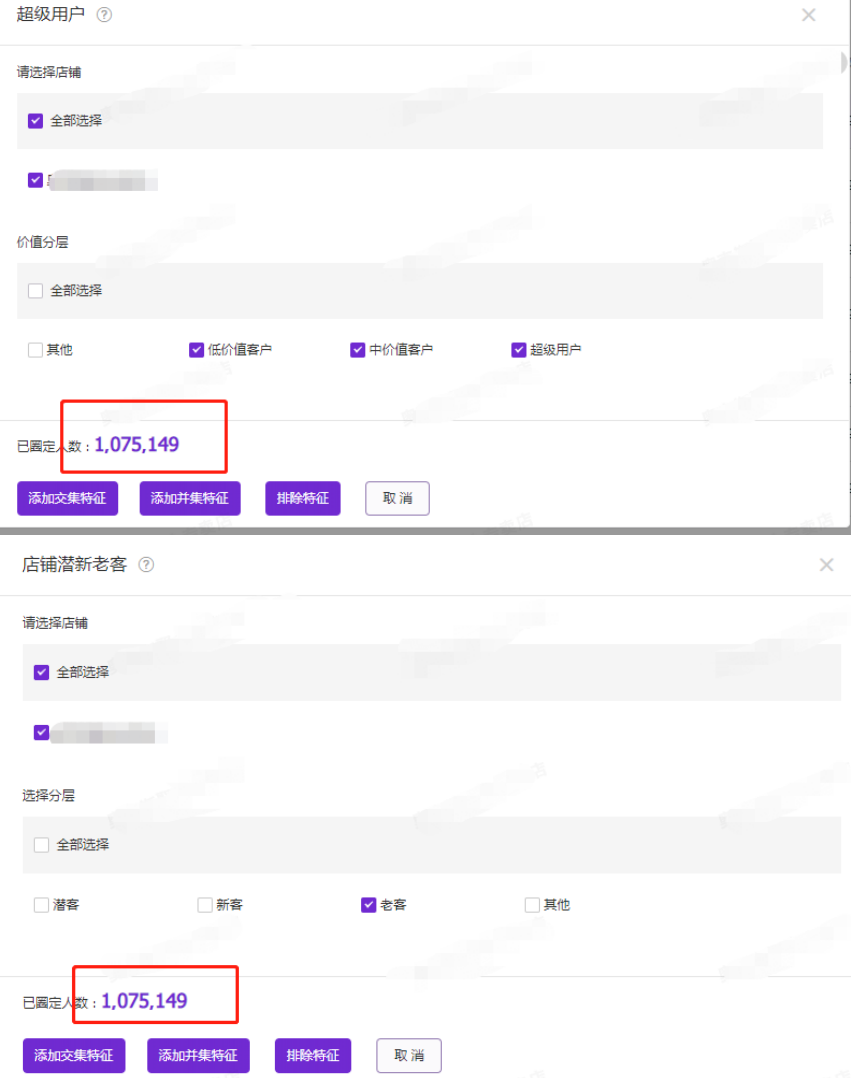
Task: Click 添加并集特征 in 店铺潜新老客 dialog
Action: click(x=198, y=1055)
